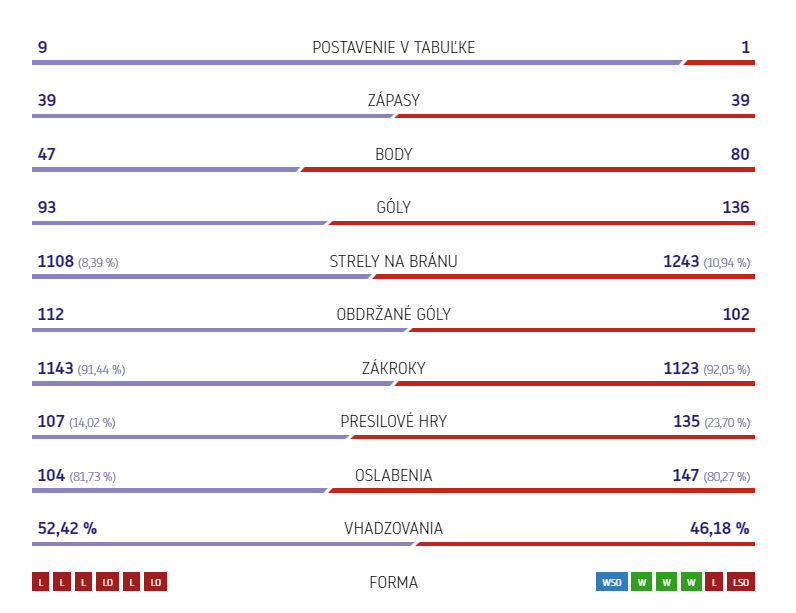Select the STRELY NA BRÁNU heading
The image size is (796, 613).
tap(393, 261)
